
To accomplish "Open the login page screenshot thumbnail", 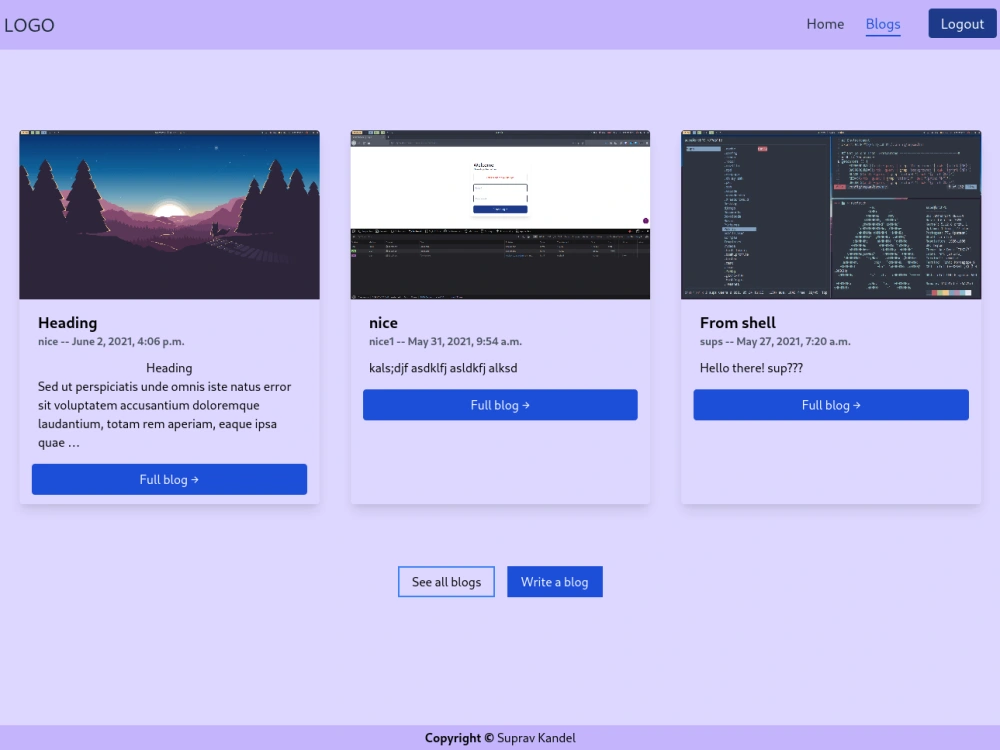I will pyautogui.click(x=500, y=214).
